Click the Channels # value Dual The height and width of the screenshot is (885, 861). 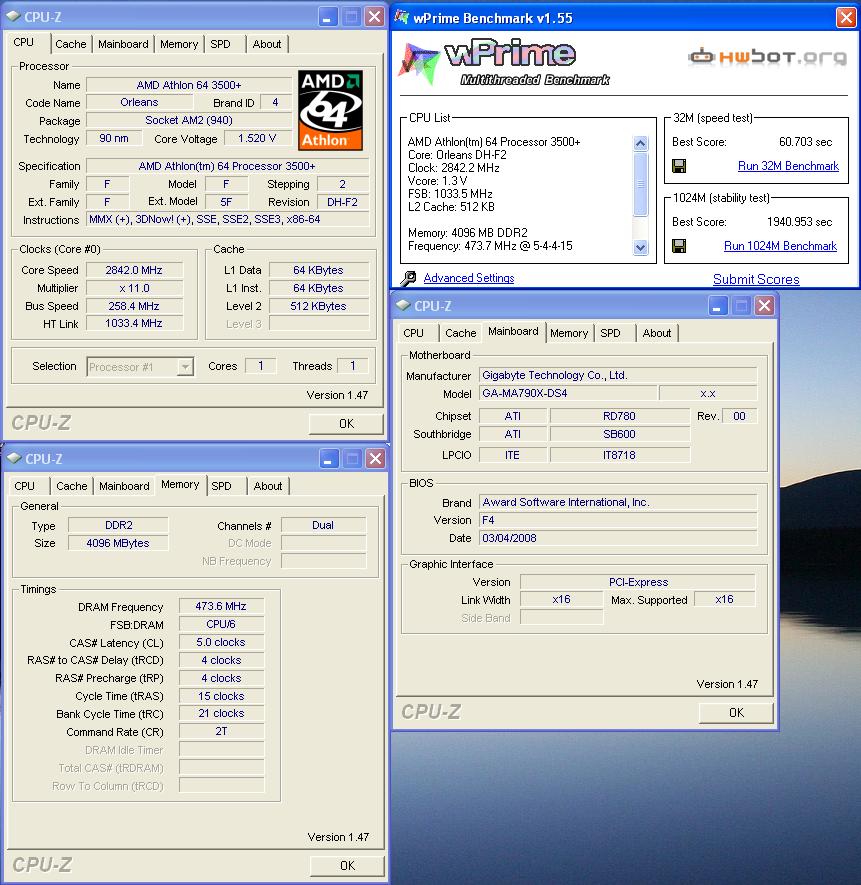pyautogui.click(x=323, y=525)
